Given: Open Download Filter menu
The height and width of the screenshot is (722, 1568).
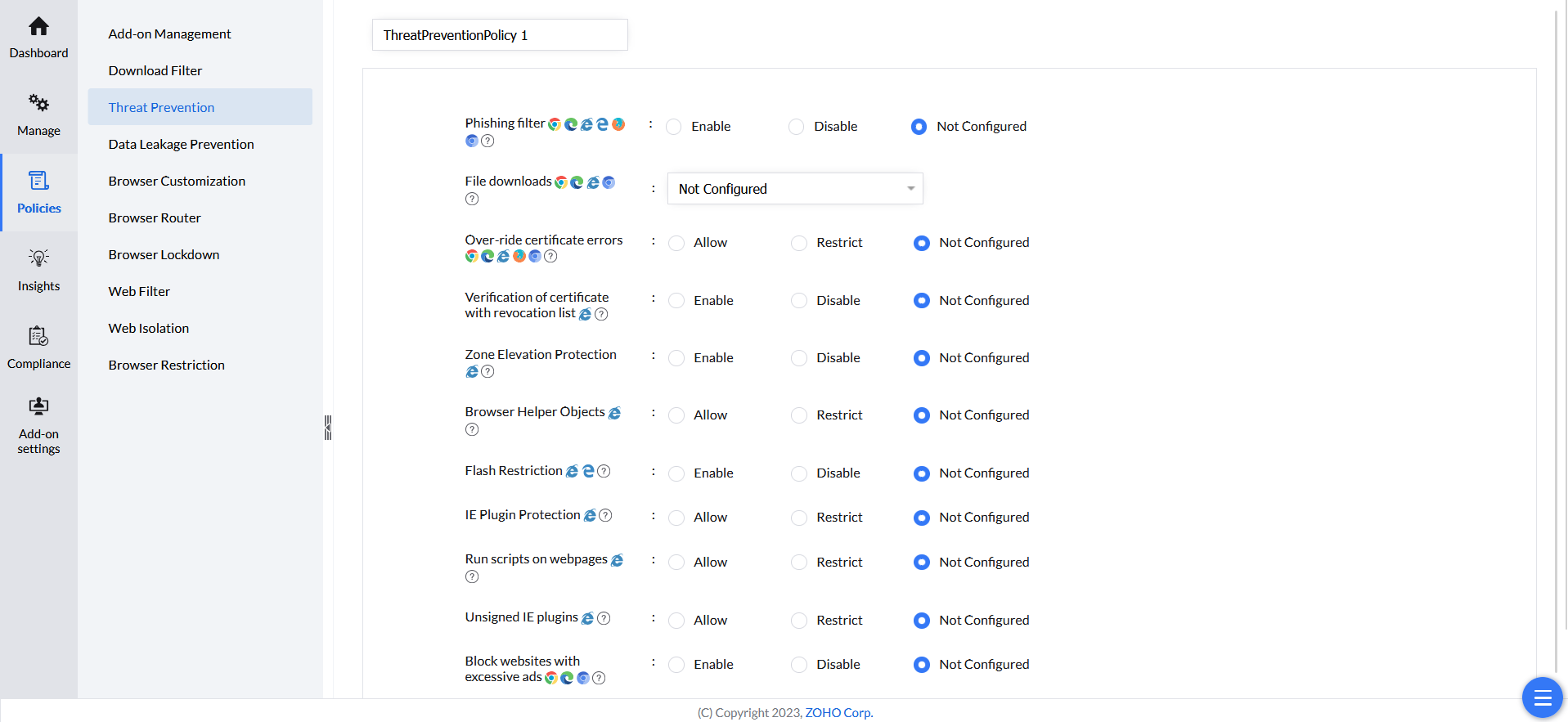Looking at the screenshot, I should (x=155, y=70).
